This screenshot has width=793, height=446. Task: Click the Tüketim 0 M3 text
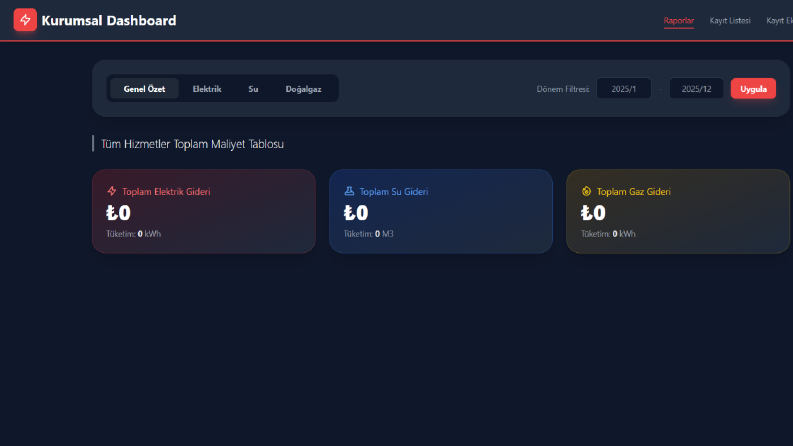pyautogui.click(x=369, y=234)
